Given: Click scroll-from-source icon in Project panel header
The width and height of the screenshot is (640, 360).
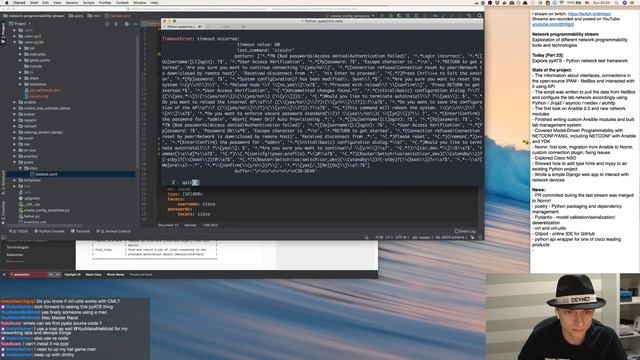Looking at the screenshot, I should 107,24.
